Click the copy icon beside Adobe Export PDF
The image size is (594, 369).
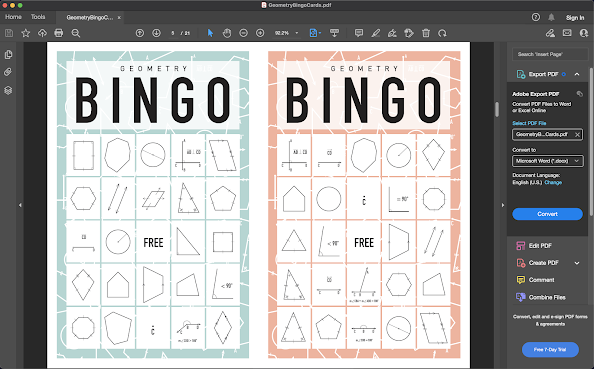(579, 94)
